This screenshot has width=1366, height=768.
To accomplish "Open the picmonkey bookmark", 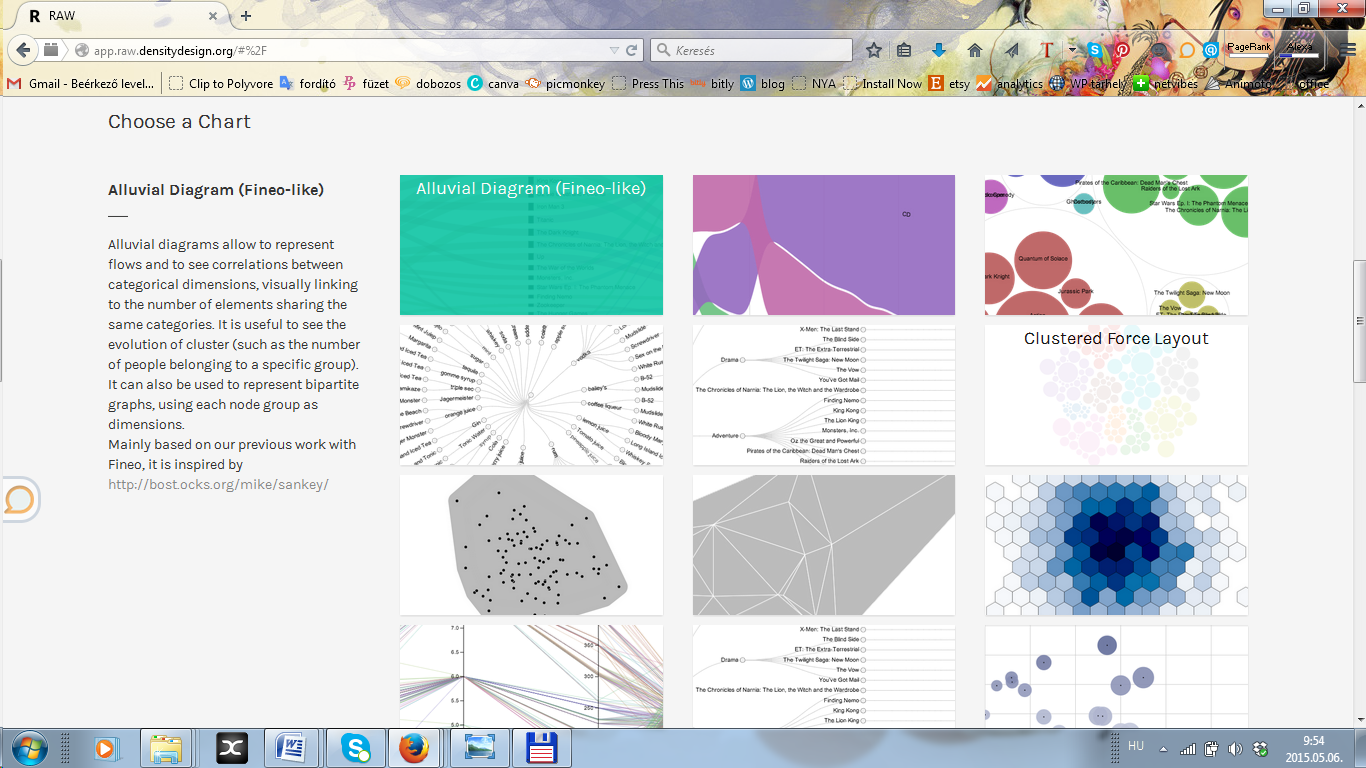I will pos(565,84).
